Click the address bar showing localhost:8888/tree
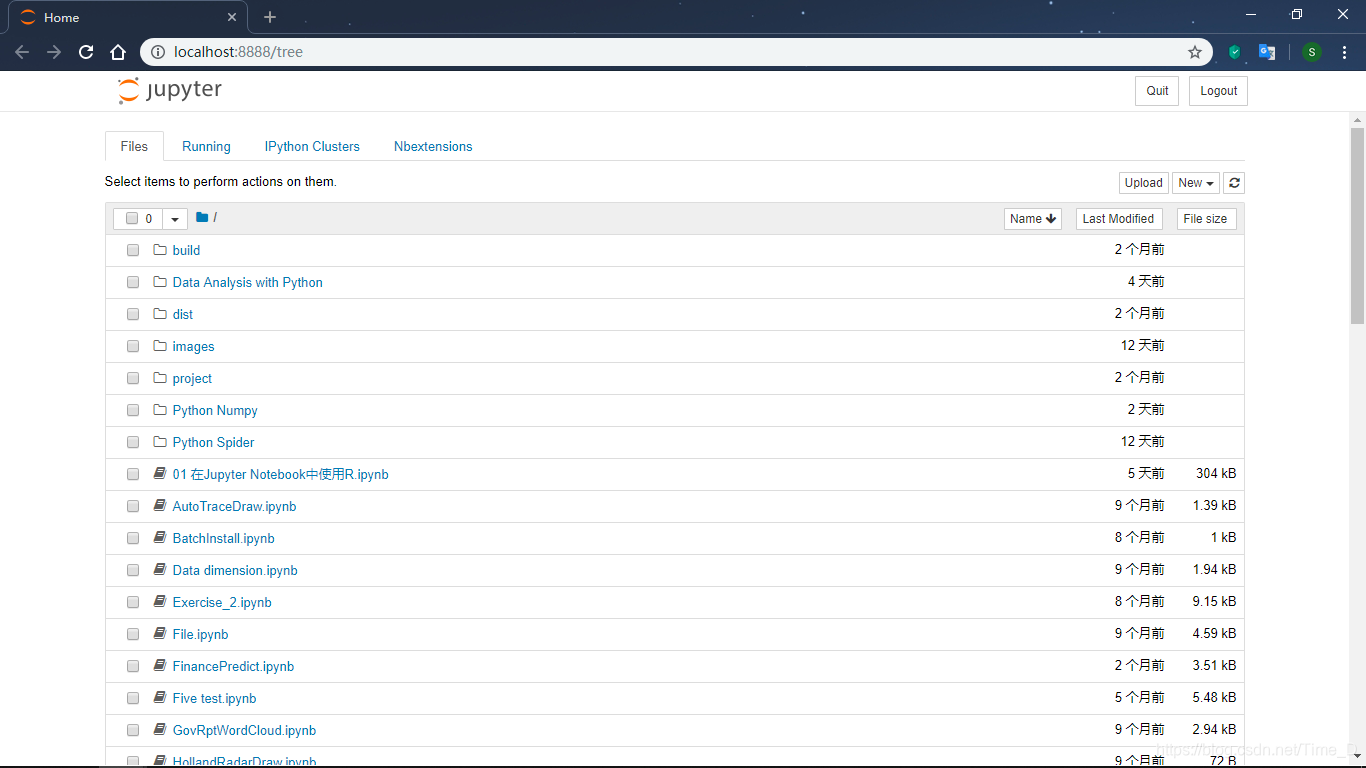Image resolution: width=1366 pixels, height=768 pixels. click(x=675, y=52)
